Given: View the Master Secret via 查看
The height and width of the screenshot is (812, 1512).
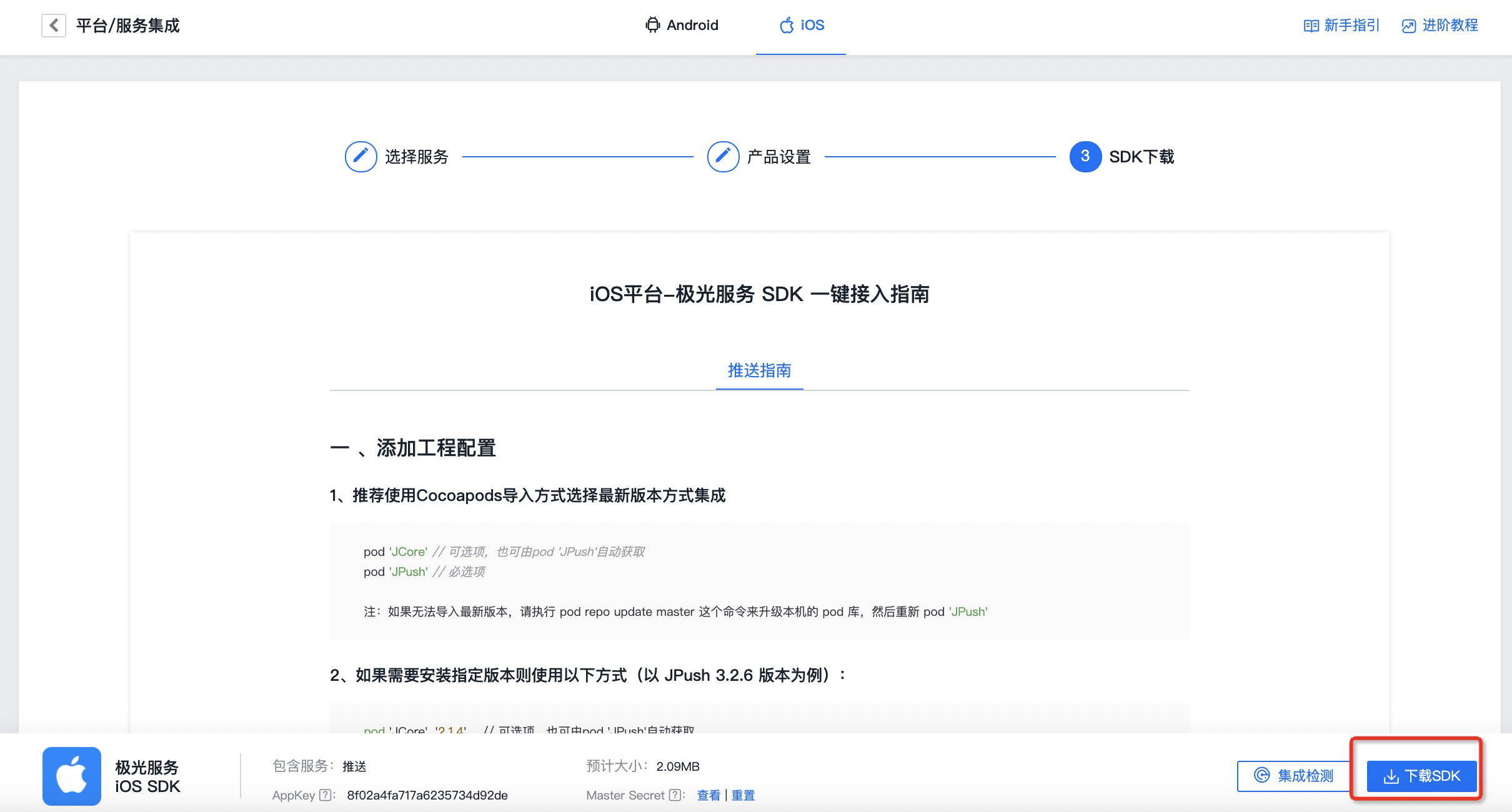Looking at the screenshot, I should (x=709, y=795).
